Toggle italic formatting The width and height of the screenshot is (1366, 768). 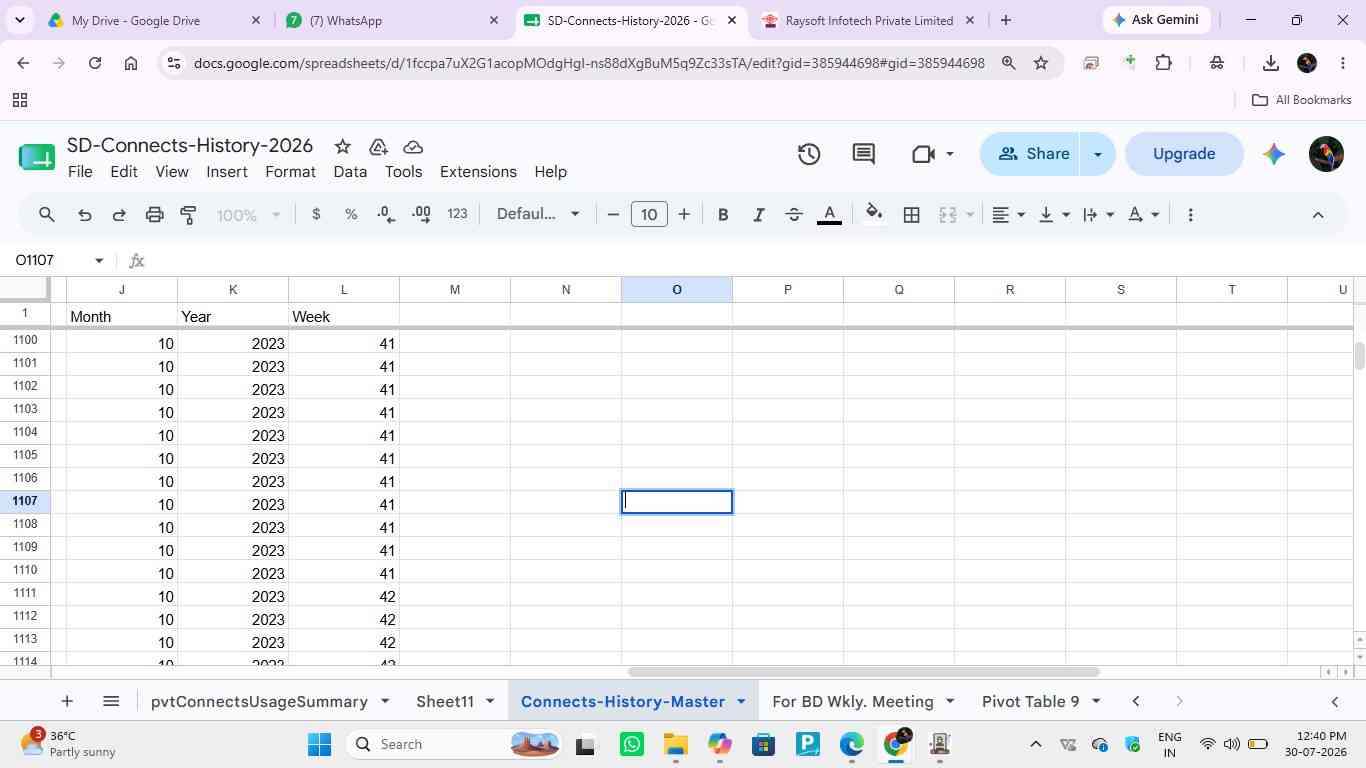pos(759,214)
